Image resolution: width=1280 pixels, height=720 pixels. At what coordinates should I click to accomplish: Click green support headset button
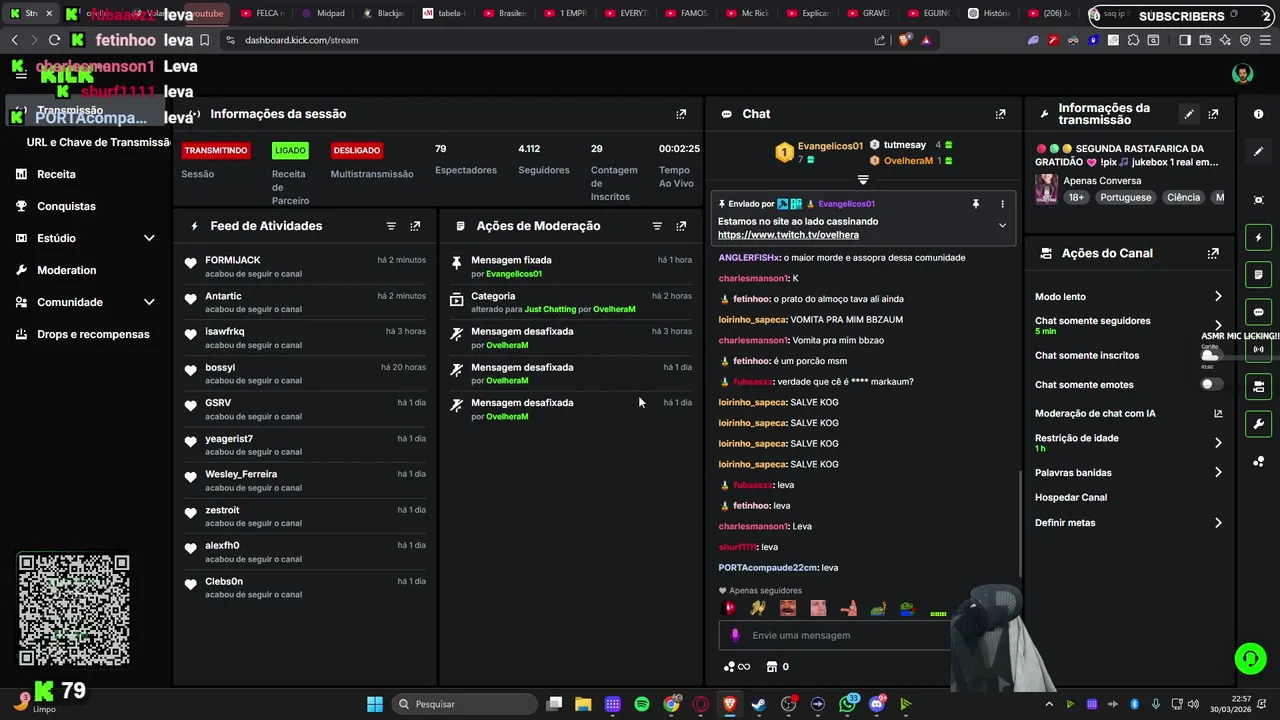pyautogui.click(x=1250, y=658)
